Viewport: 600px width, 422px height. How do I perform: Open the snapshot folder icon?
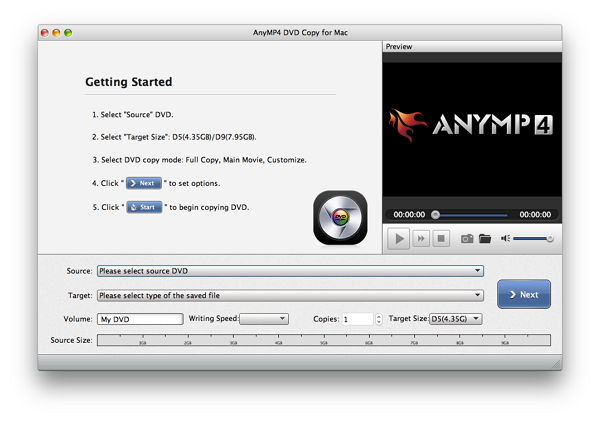click(484, 239)
